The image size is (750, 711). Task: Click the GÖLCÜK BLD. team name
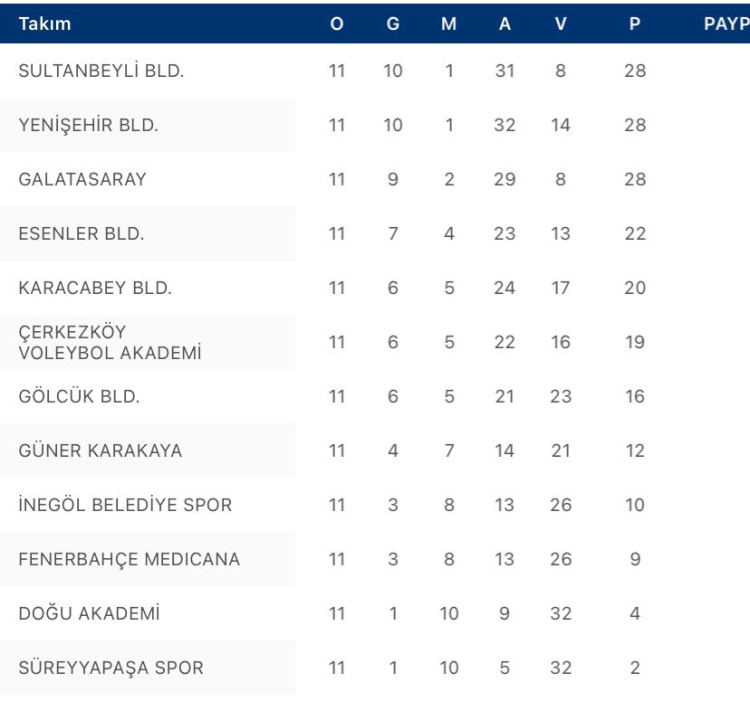(79, 396)
